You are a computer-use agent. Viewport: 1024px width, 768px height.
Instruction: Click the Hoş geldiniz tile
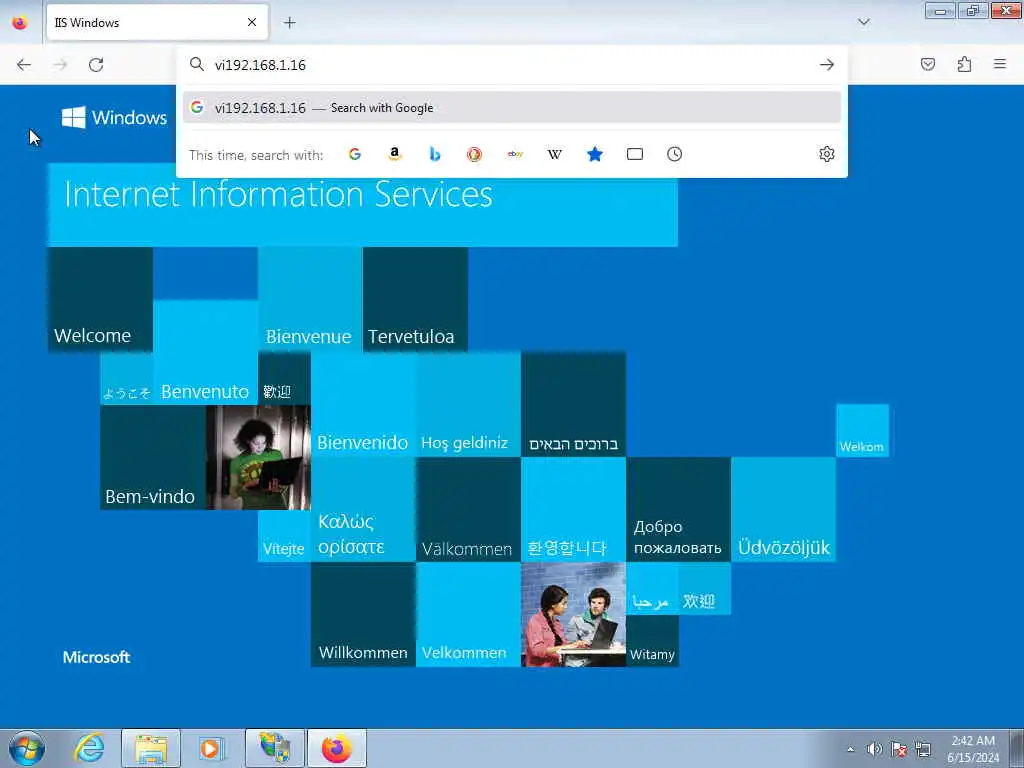click(468, 404)
